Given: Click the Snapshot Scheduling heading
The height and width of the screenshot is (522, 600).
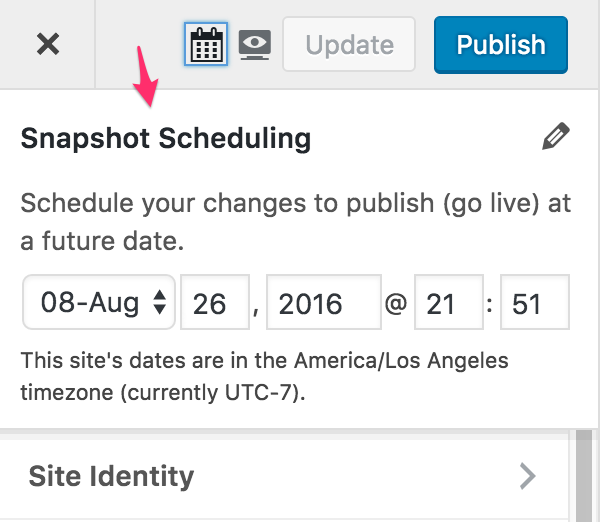Looking at the screenshot, I should [x=166, y=138].
